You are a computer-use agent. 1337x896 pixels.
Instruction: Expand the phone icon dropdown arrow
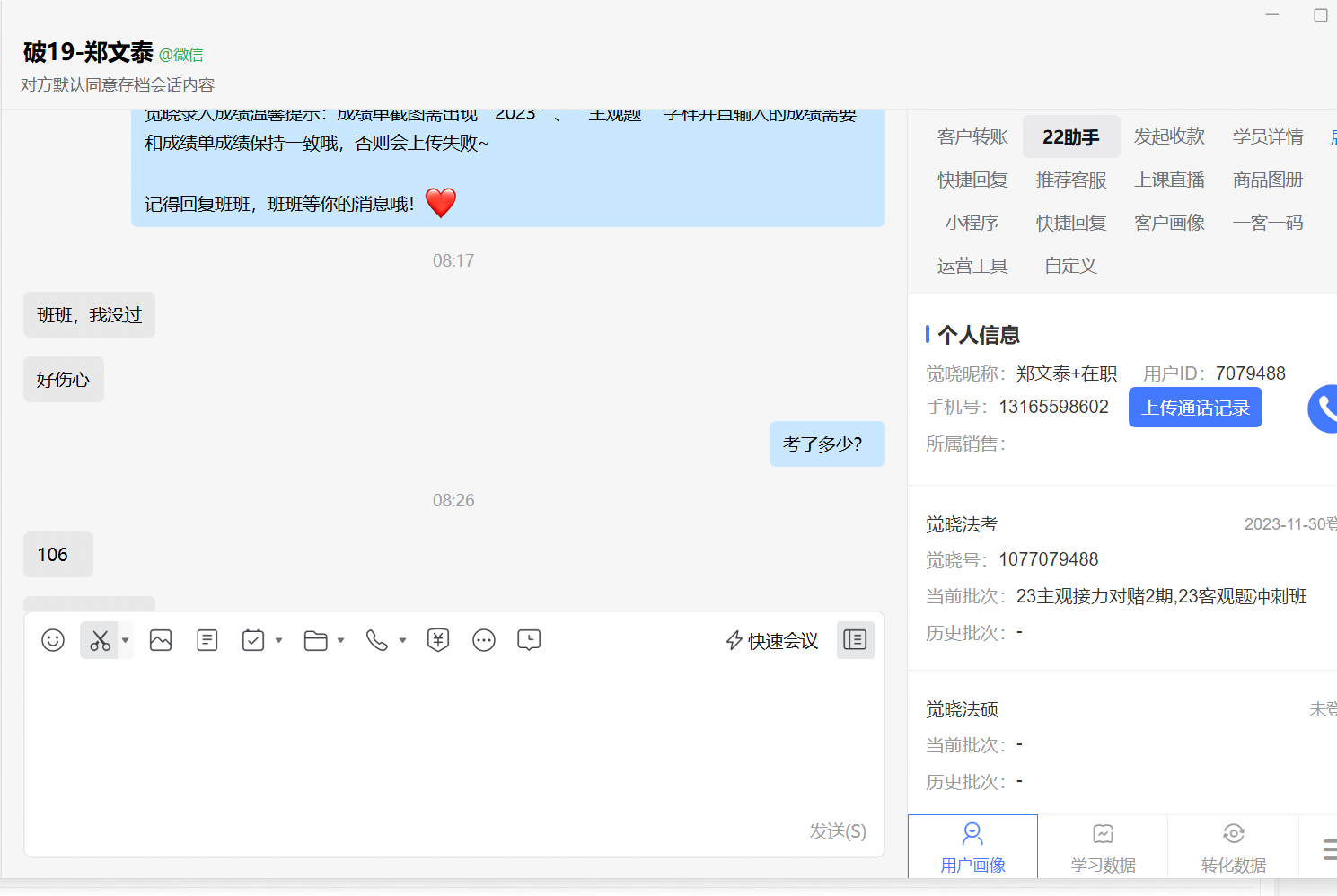[x=403, y=640]
